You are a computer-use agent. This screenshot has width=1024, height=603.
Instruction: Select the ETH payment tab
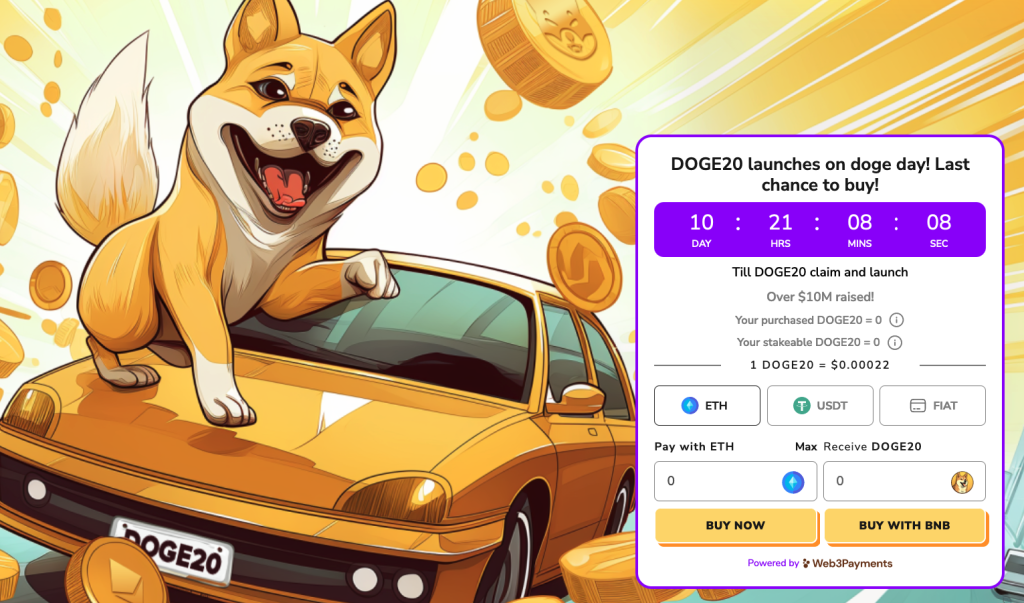(707, 406)
